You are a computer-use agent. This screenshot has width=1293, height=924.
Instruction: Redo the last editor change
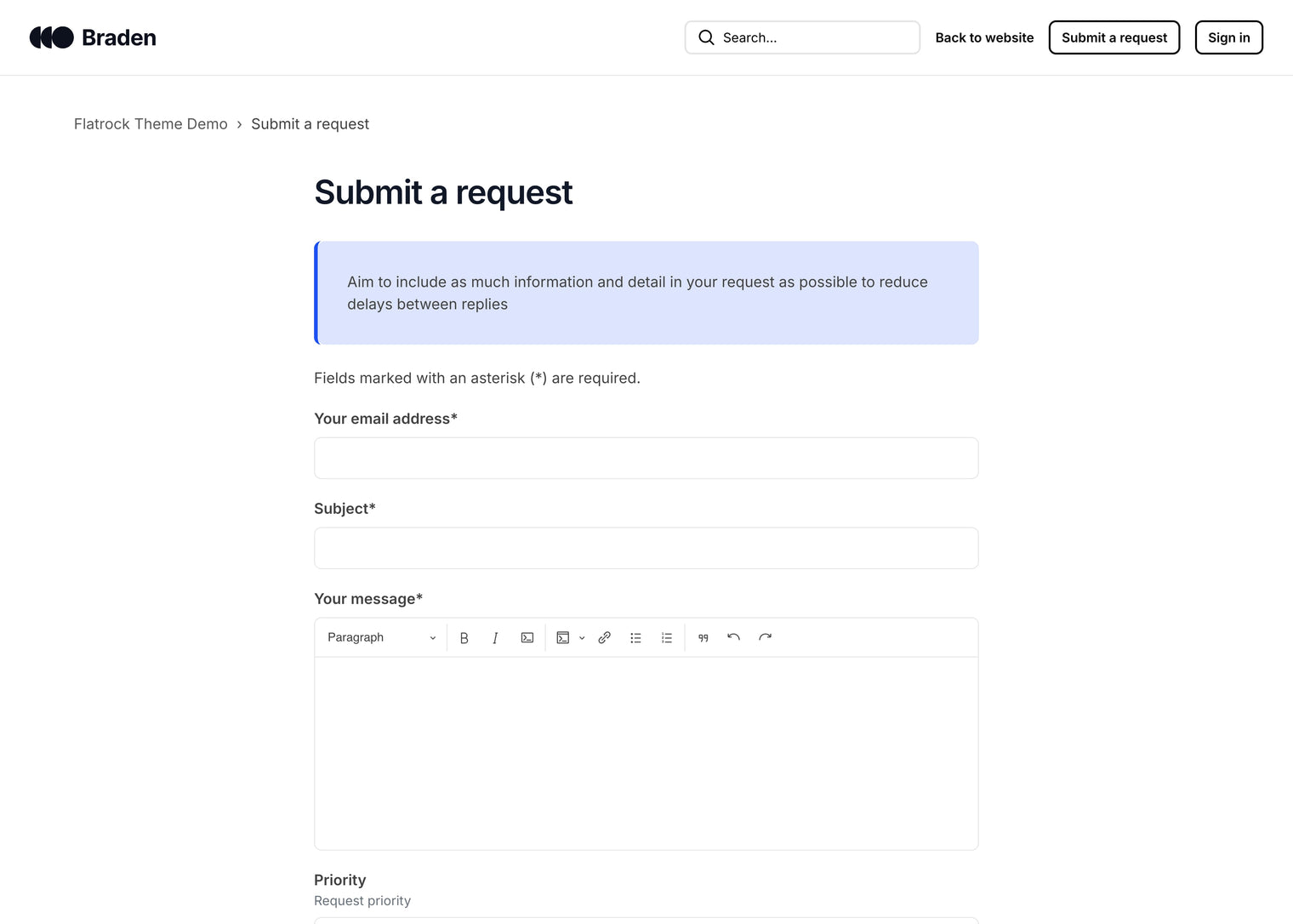pyautogui.click(x=765, y=637)
